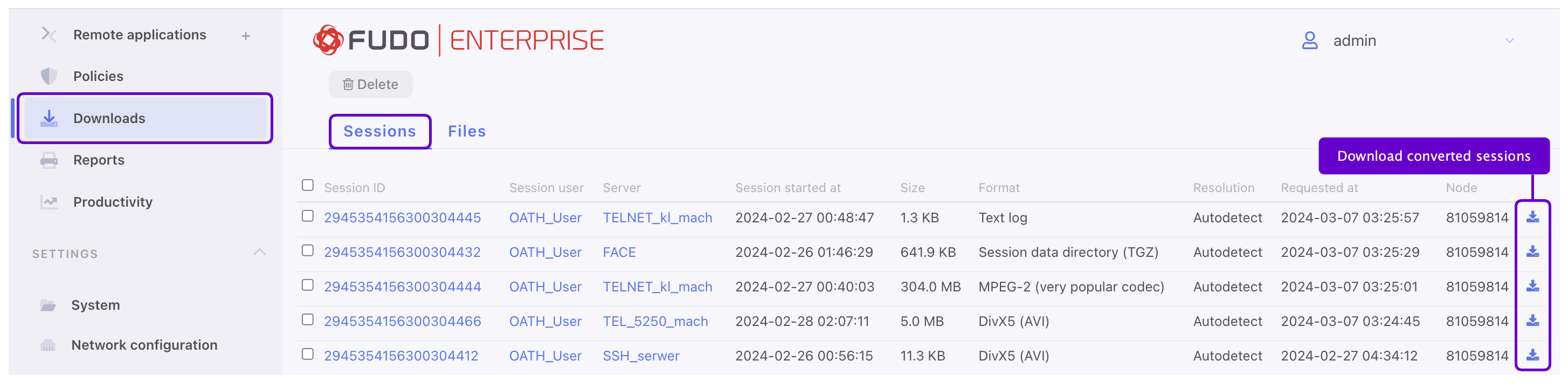Check the select-all checkbox in the table header
This screenshot has height=388, width=1568.
coord(307,185)
